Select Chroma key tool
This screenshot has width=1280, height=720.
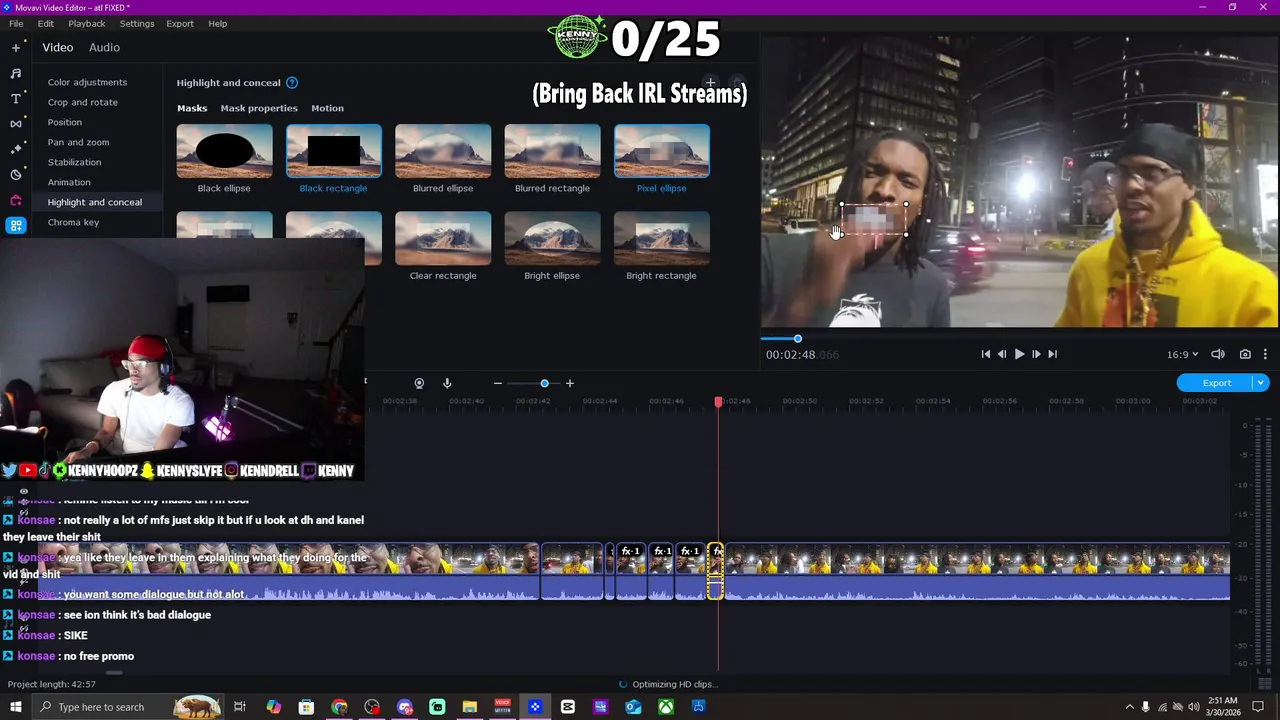[73, 222]
